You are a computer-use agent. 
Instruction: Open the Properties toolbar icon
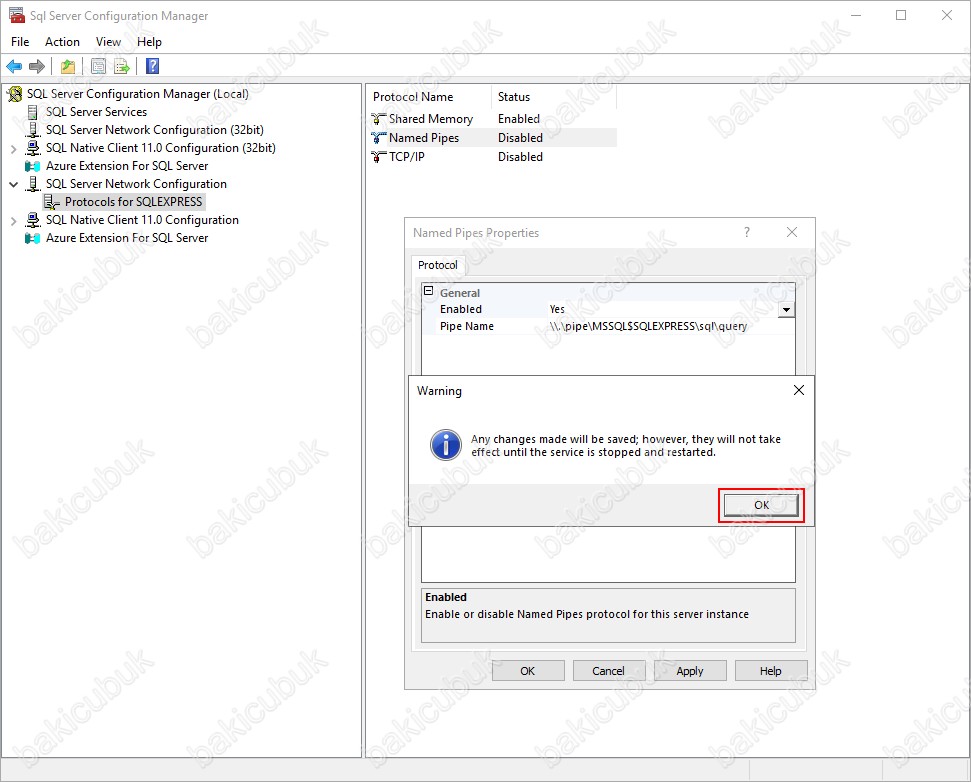click(98, 66)
